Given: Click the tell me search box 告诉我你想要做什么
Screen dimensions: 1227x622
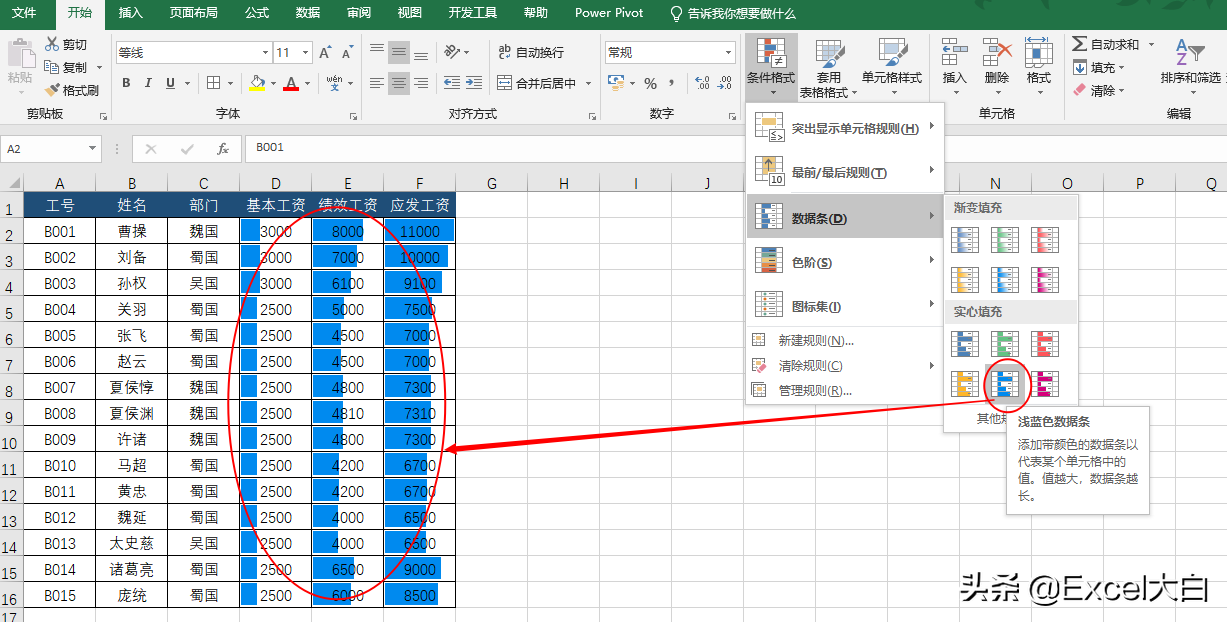Looking at the screenshot, I should click(732, 13).
